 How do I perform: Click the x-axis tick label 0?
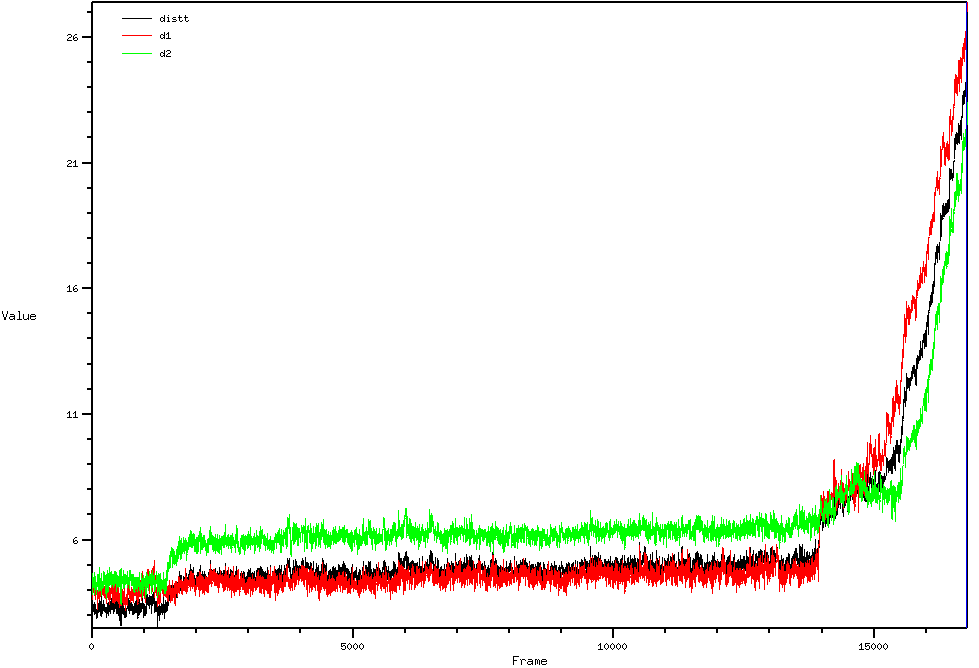coord(92,647)
